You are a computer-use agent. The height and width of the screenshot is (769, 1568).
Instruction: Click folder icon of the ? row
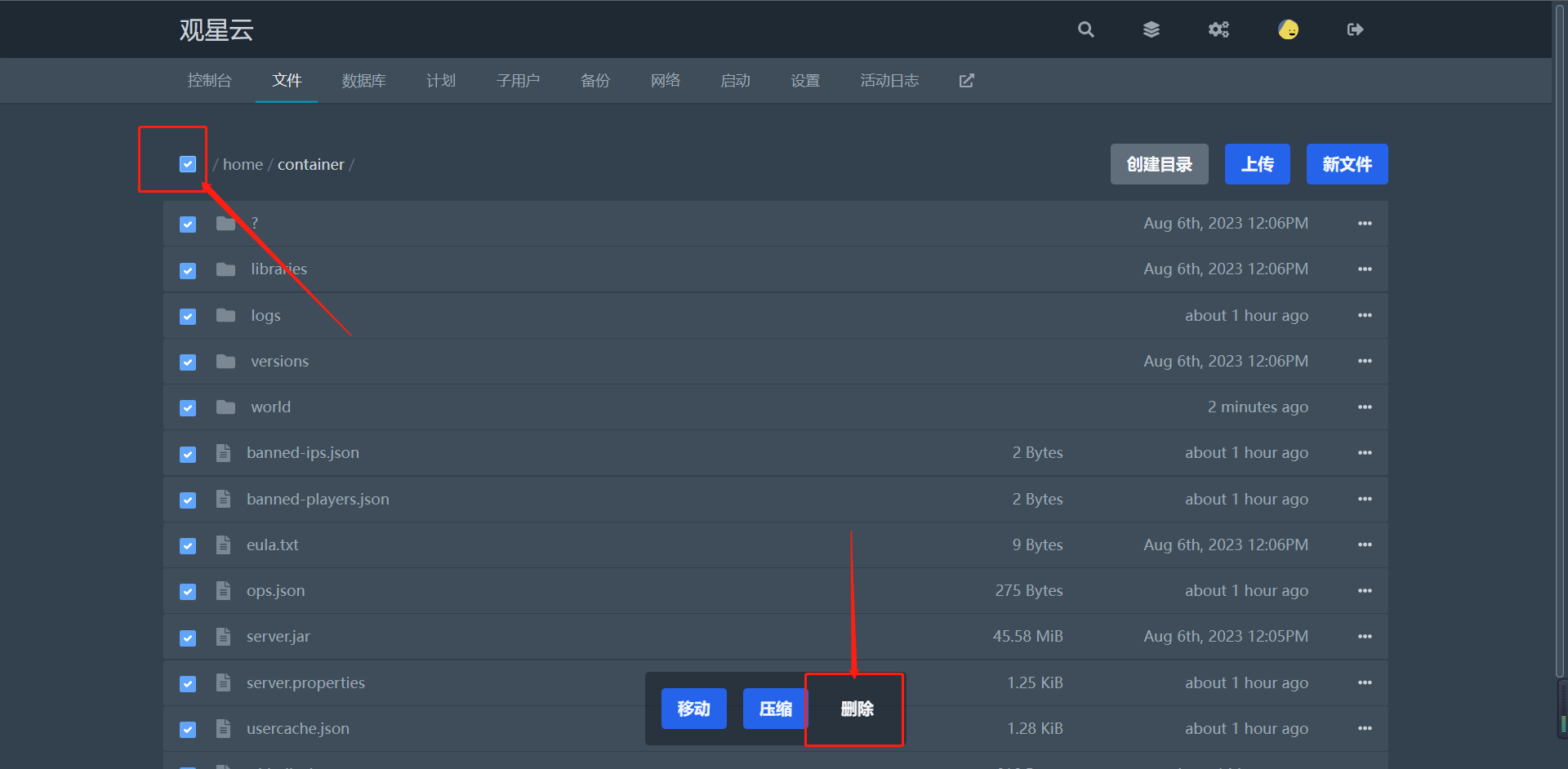click(x=225, y=224)
